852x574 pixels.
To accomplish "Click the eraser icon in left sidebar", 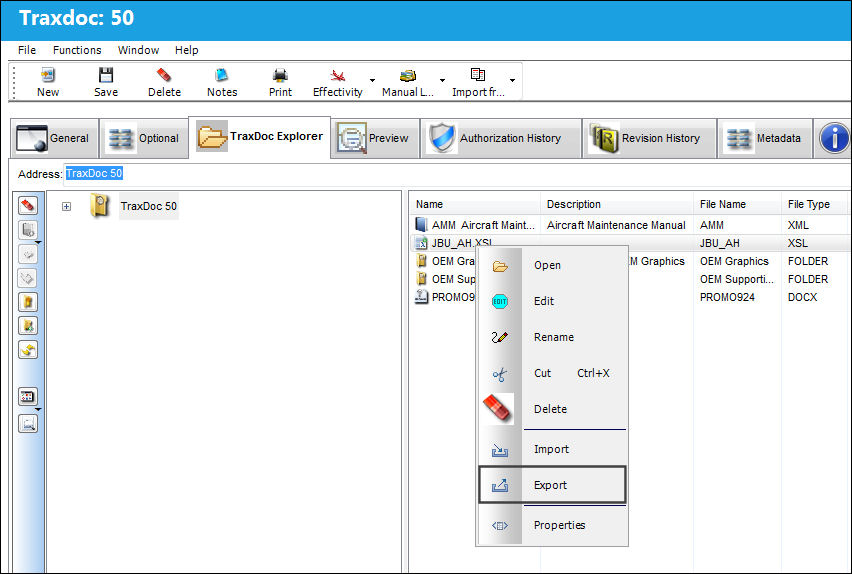I will tap(28, 205).
